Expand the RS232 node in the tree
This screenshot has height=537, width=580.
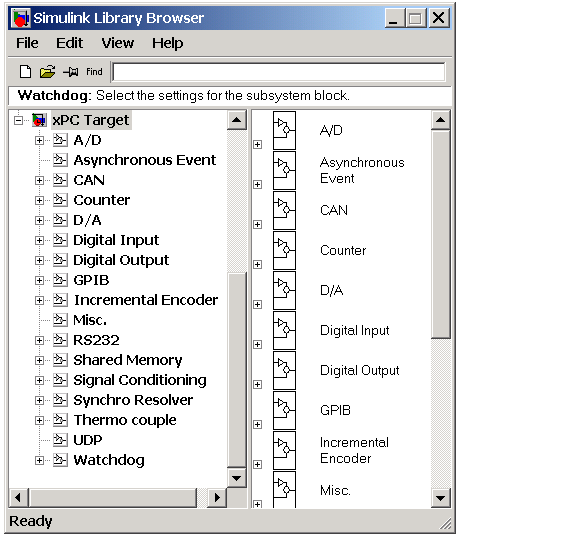point(39,340)
